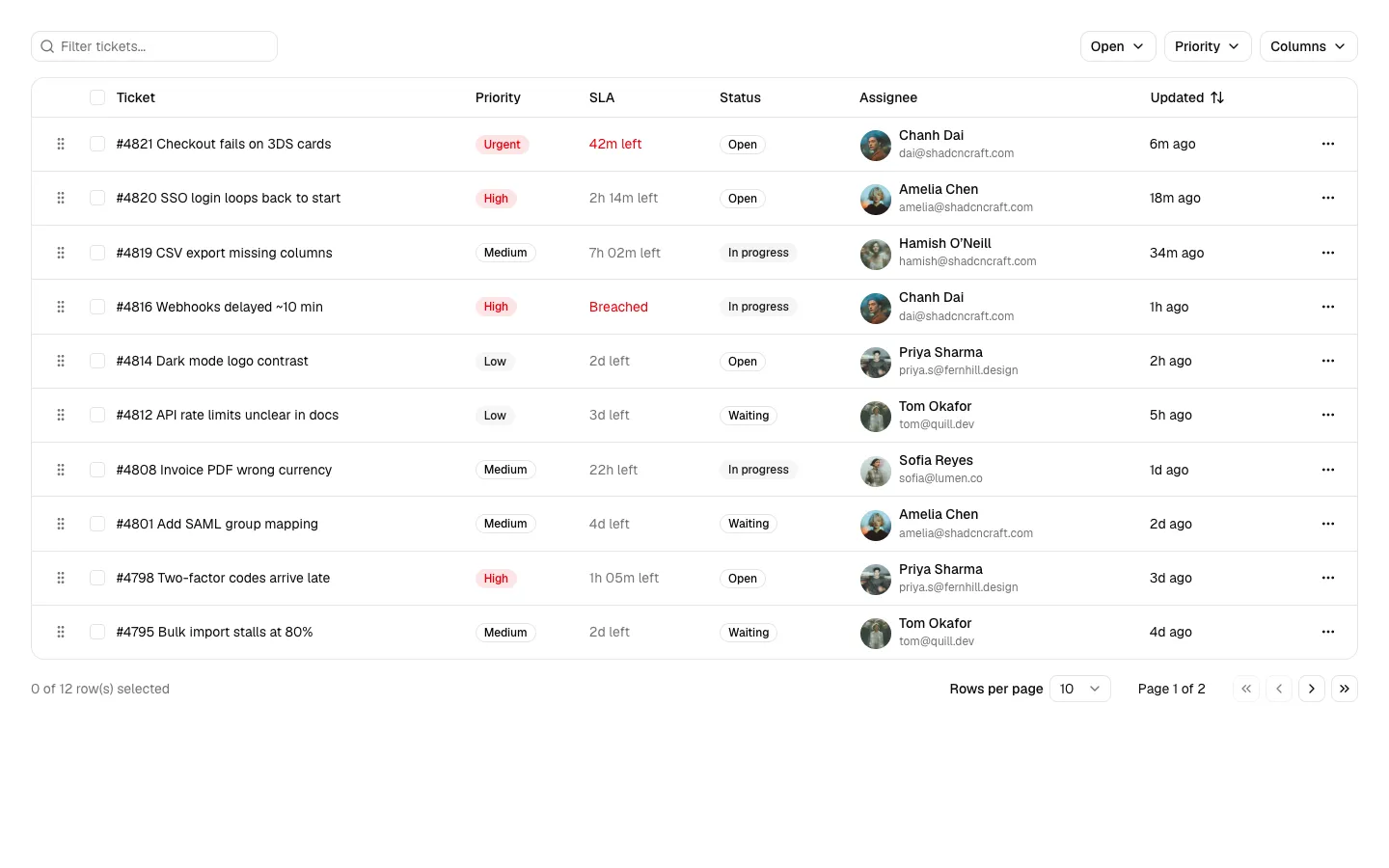Toggle the select-all tickets checkbox
The height and width of the screenshot is (868, 1389).
pyautogui.click(x=97, y=97)
